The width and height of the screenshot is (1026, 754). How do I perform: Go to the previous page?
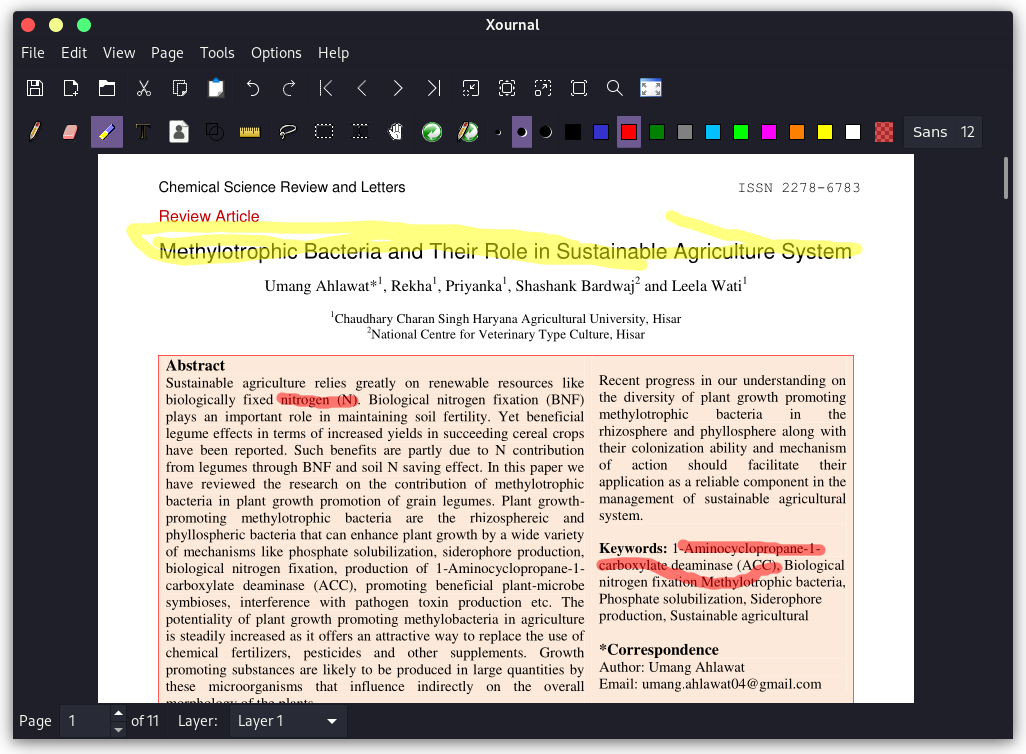(362, 88)
